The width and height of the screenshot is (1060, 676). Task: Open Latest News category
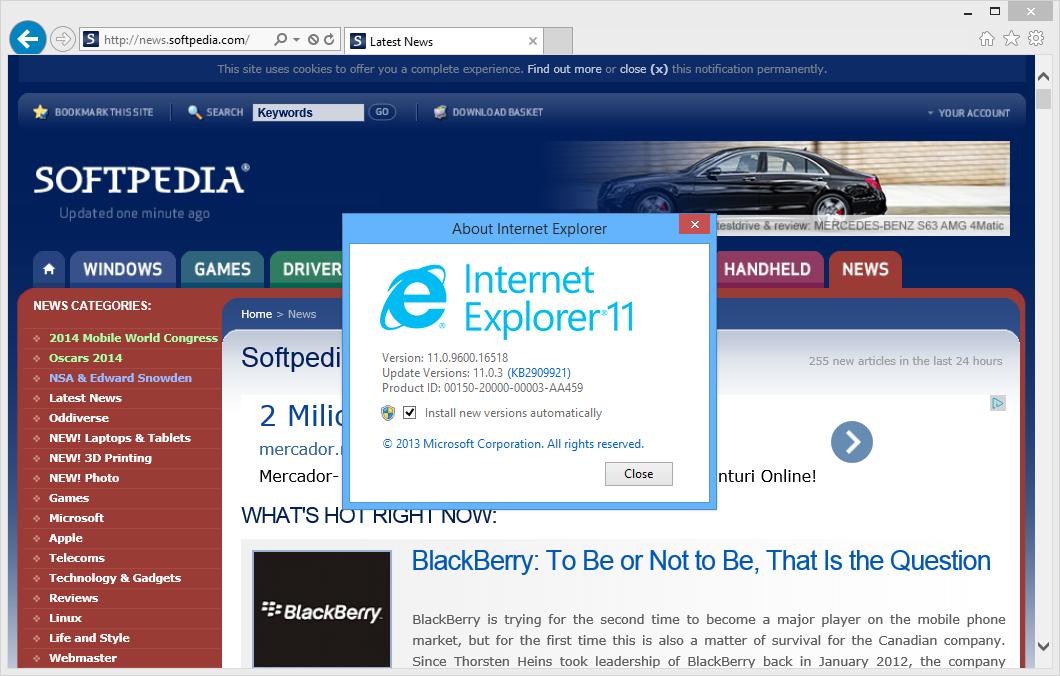[85, 398]
